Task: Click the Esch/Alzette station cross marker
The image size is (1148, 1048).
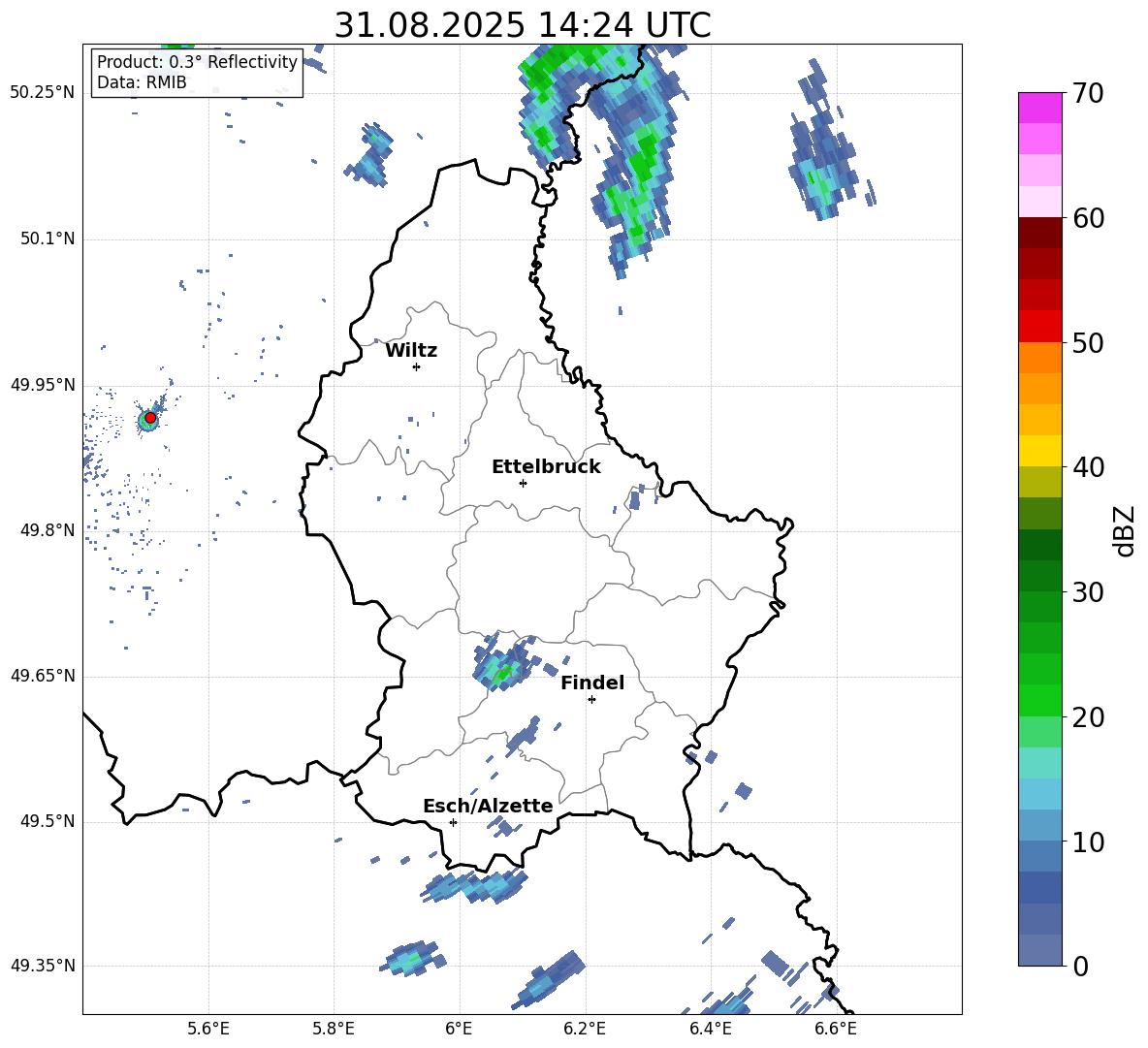Action: 453,822
